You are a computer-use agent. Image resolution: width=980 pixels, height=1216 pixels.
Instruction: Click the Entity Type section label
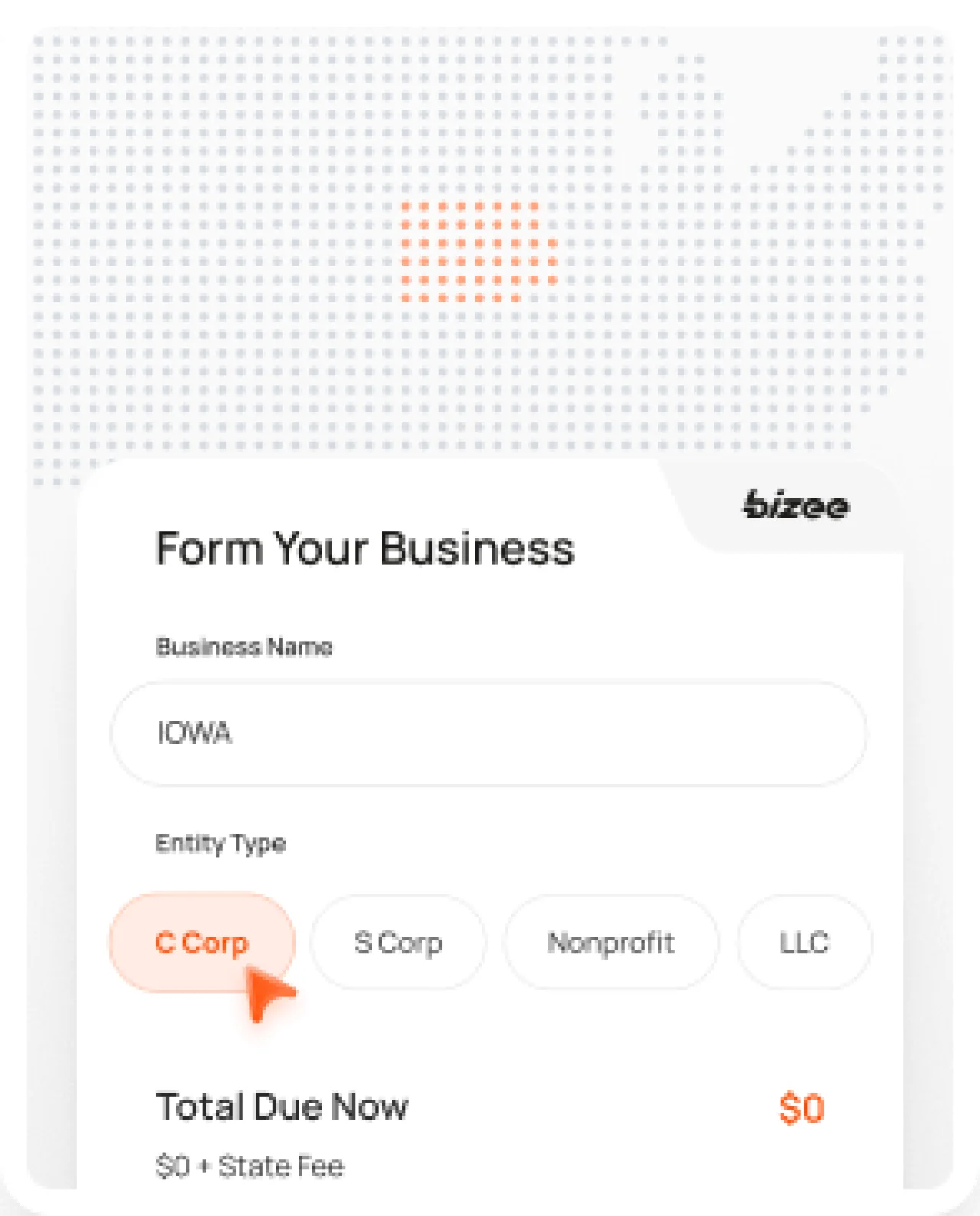220,843
